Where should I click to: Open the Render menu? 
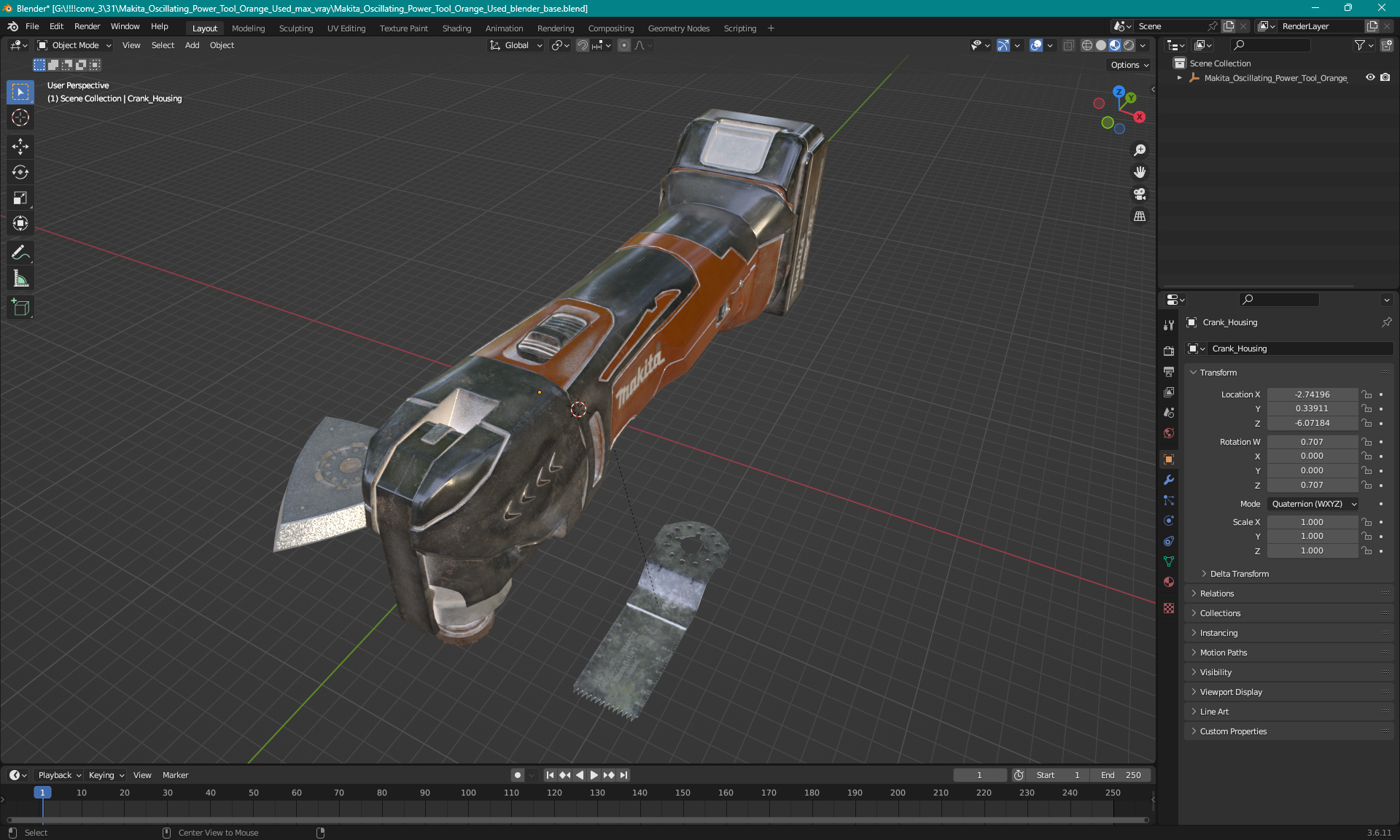click(87, 26)
